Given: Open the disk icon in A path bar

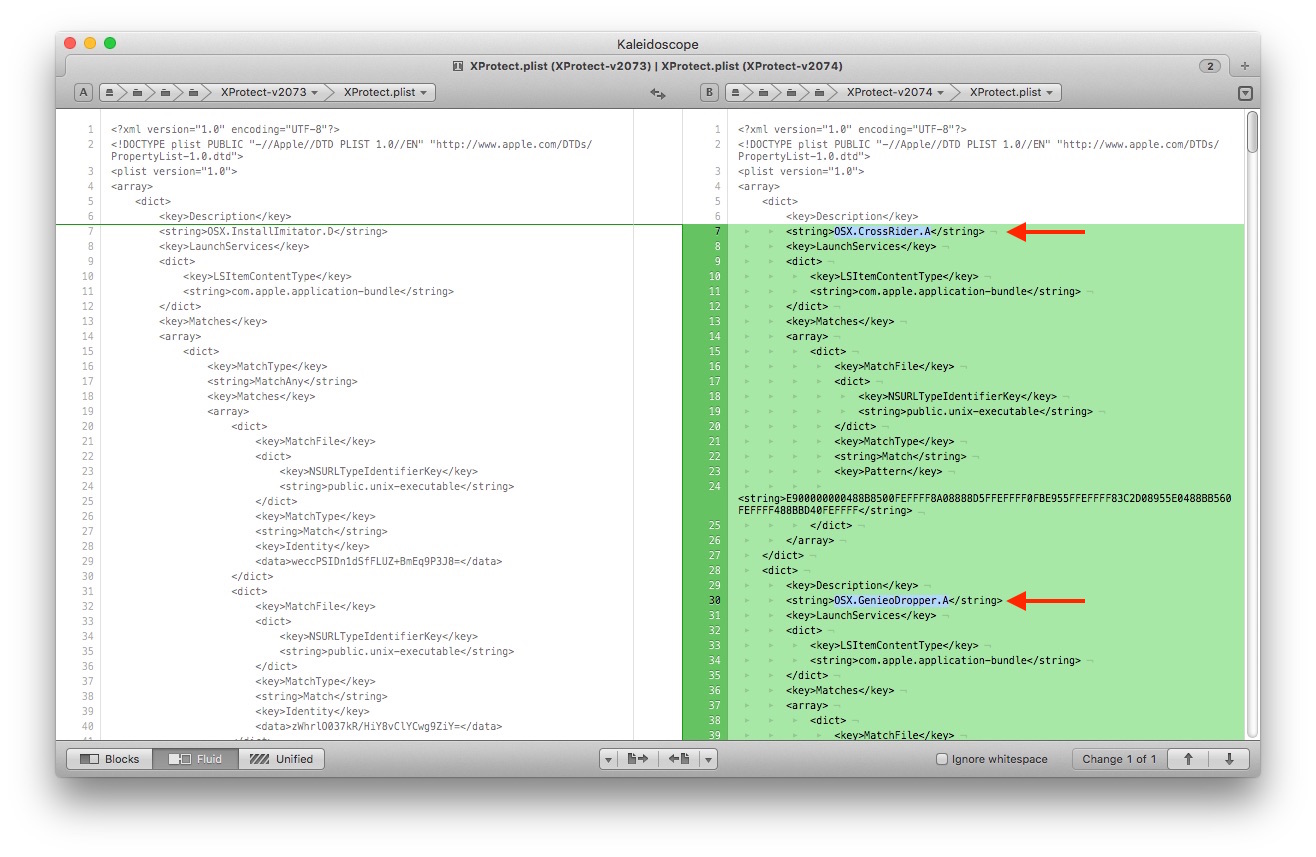Looking at the screenshot, I should (x=109, y=92).
